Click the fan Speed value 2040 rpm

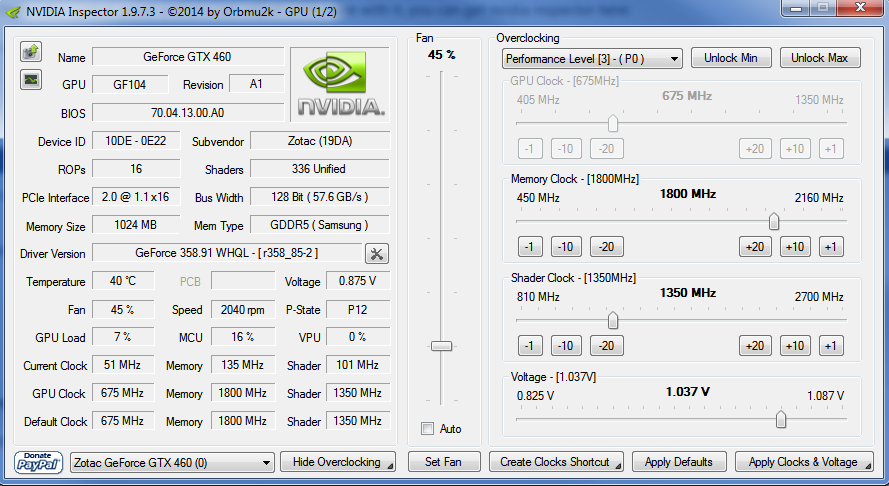243,309
